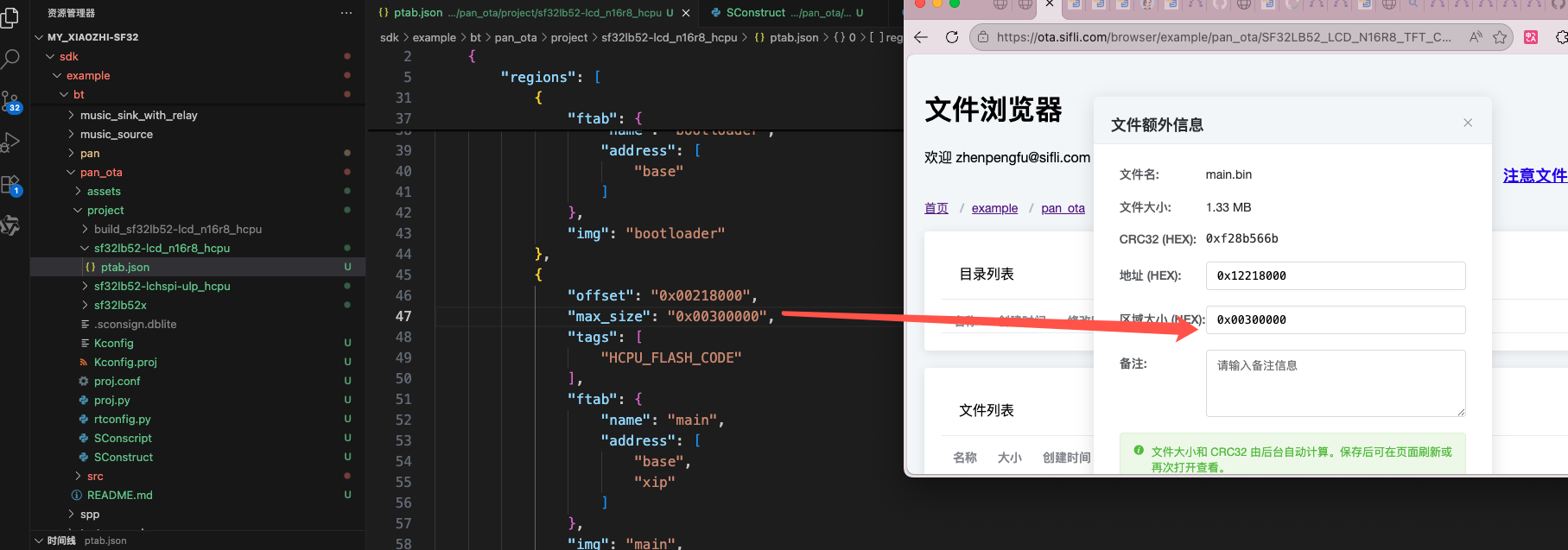Expand the sf32lb52-lchspi-ulp_hcpu folder
Viewport: 1568px width, 550px height.
[x=162, y=286]
